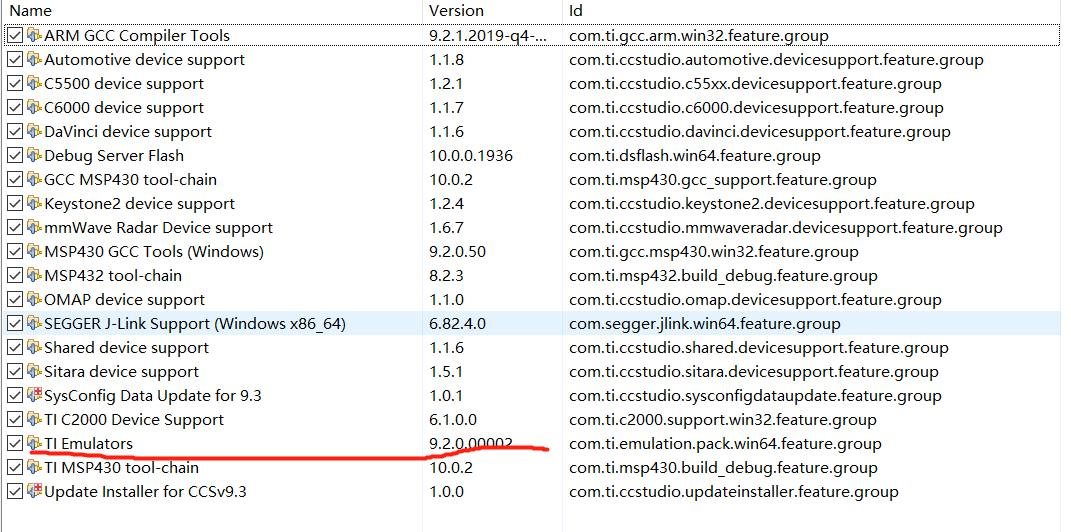1071x532 pixels.
Task: Click the com.ti.ccstudio.updateinstaller.feature.group id
Action: (x=734, y=492)
